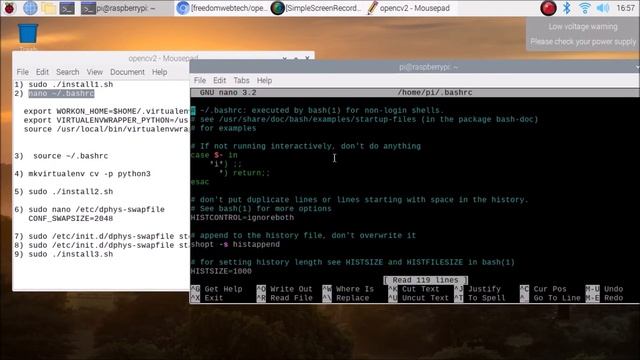This screenshot has width=640, height=360.
Task: Click 'shopt -s histappend' line in nano
Action: [235, 244]
